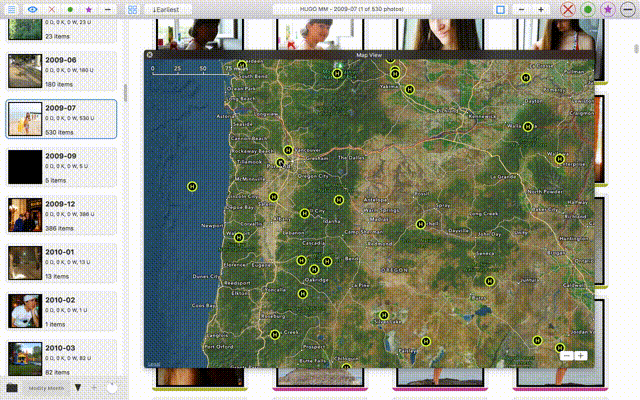Screen dimensions: 640x400
Task: Zoom out the map with minus button
Action: 566,356
